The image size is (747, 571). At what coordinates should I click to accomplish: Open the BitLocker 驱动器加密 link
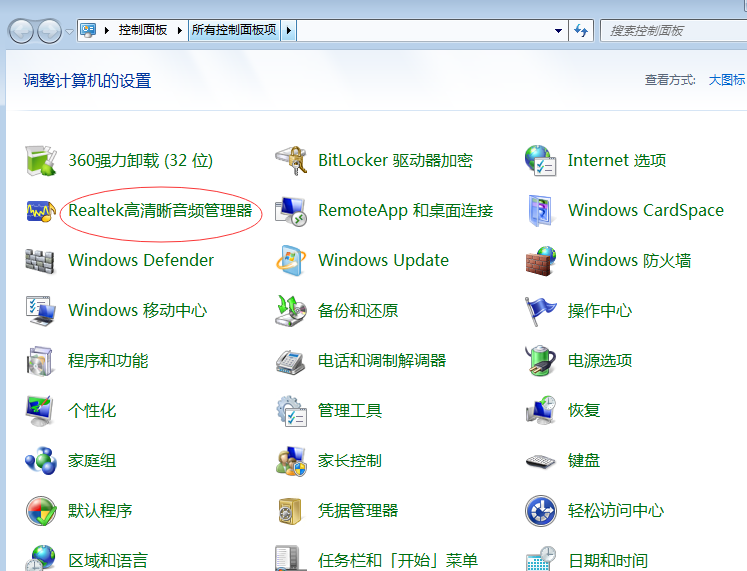(x=395, y=160)
